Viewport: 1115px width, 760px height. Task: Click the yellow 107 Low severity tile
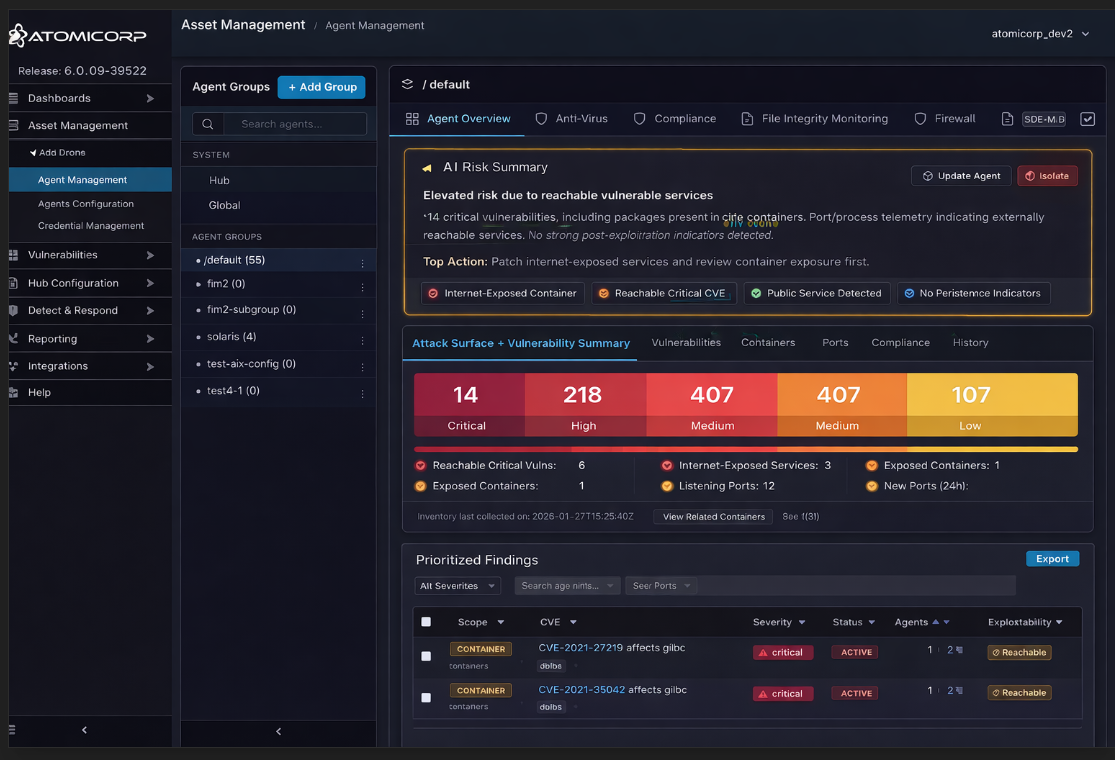click(992, 405)
